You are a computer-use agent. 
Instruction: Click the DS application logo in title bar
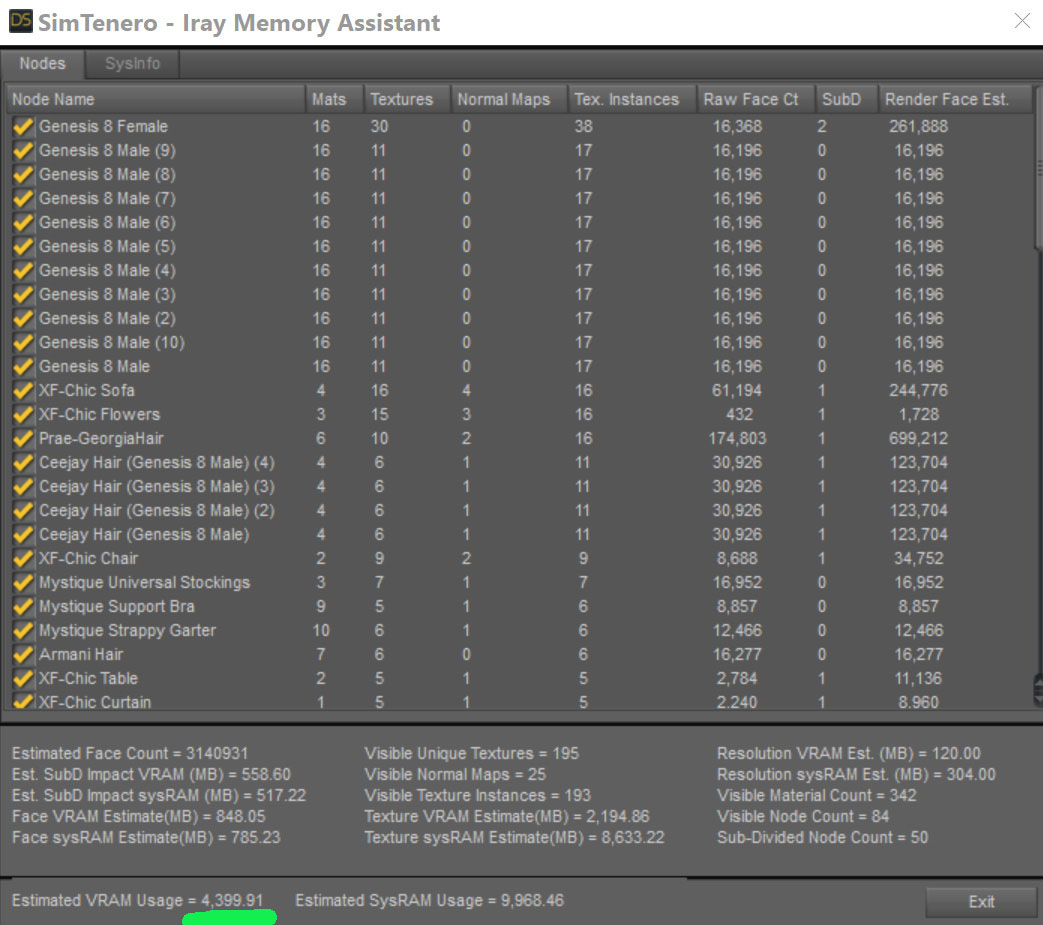pyautogui.click(x=20, y=21)
